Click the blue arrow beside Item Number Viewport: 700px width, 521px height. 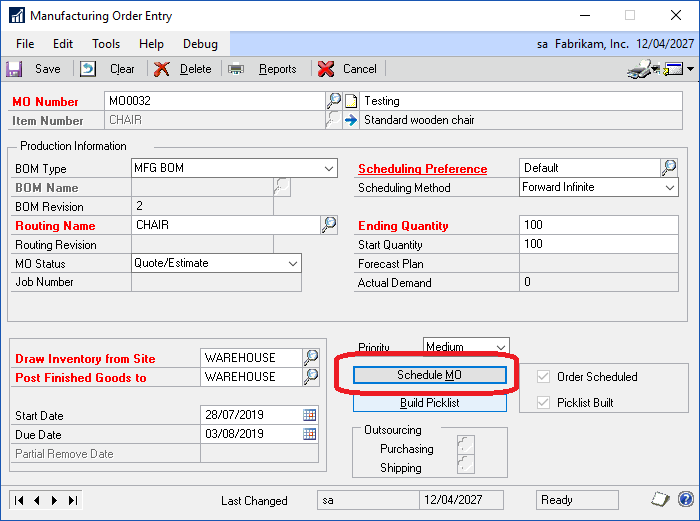pyautogui.click(x=351, y=120)
